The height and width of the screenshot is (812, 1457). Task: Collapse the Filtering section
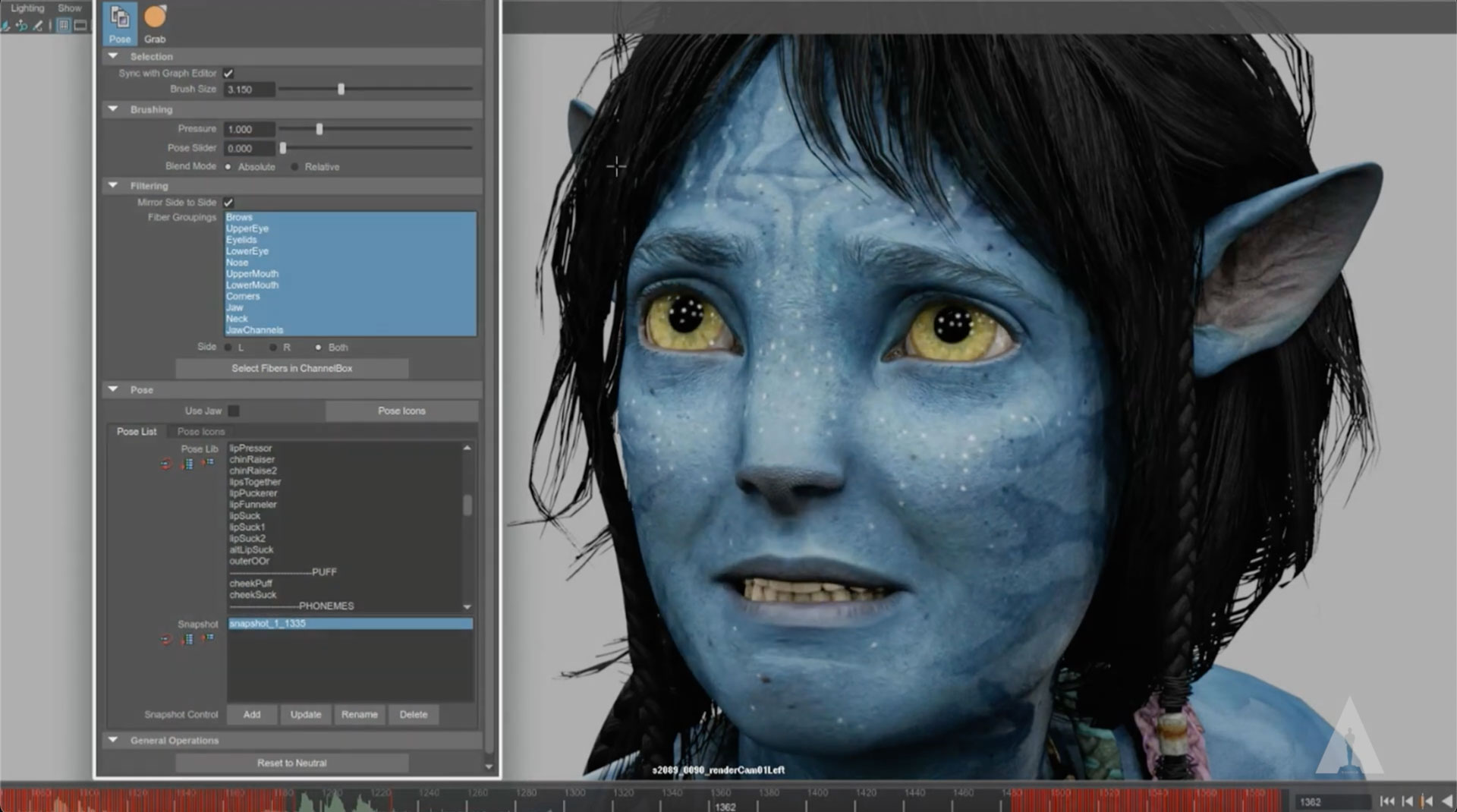[113, 185]
